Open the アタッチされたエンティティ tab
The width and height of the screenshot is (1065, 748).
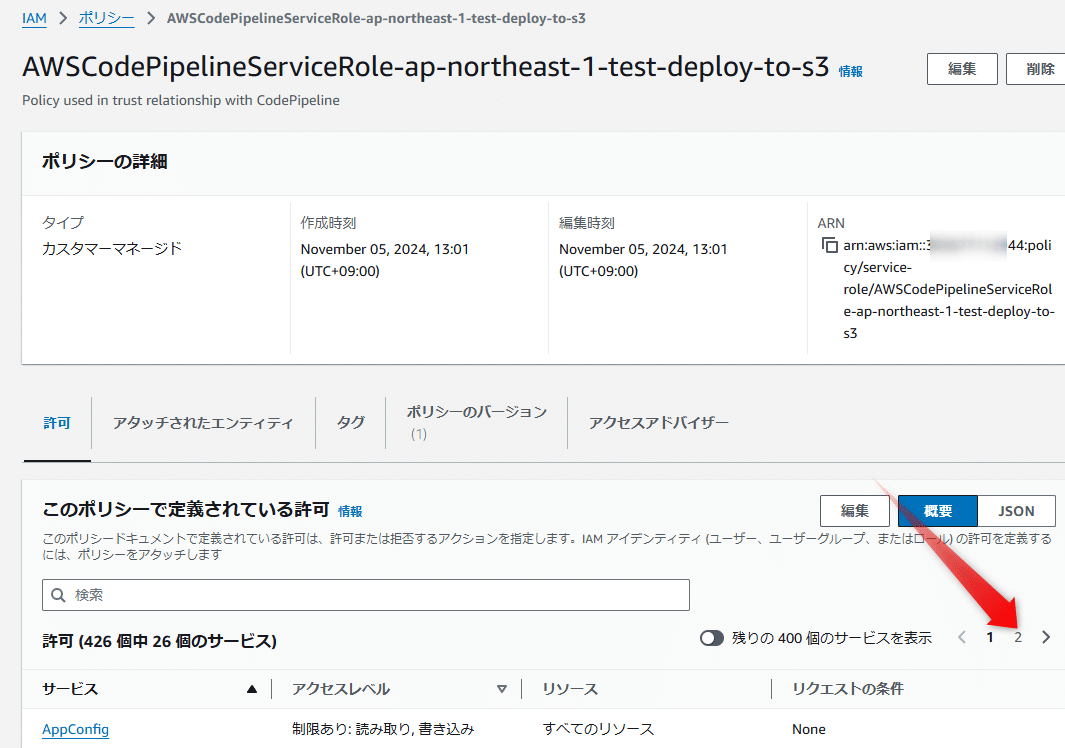[203, 423]
